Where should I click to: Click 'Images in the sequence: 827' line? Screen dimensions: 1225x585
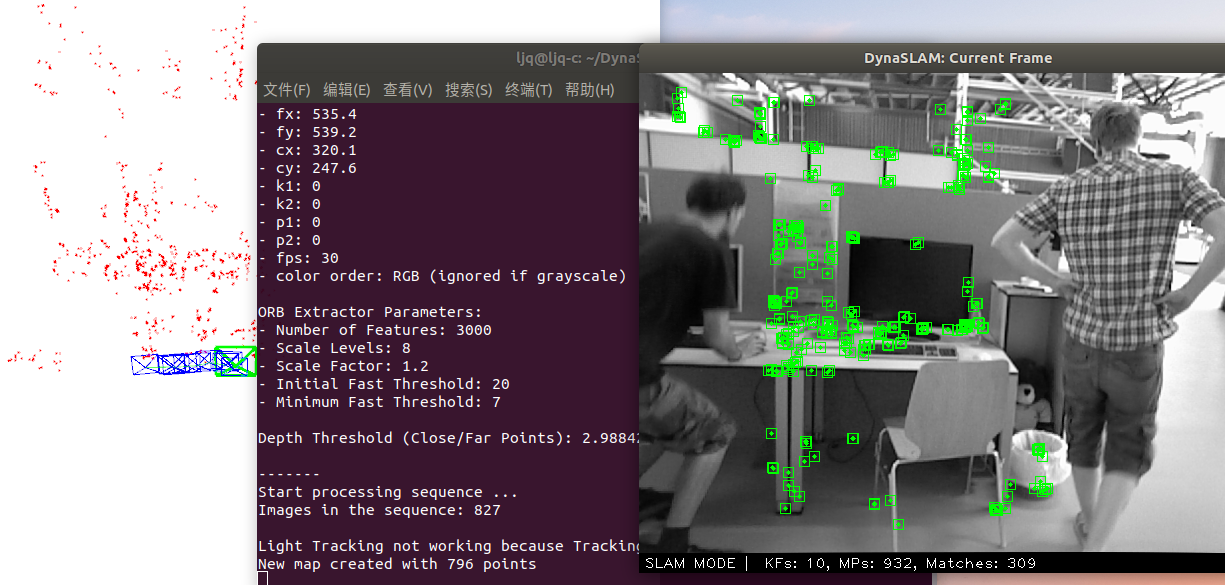point(380,510)
